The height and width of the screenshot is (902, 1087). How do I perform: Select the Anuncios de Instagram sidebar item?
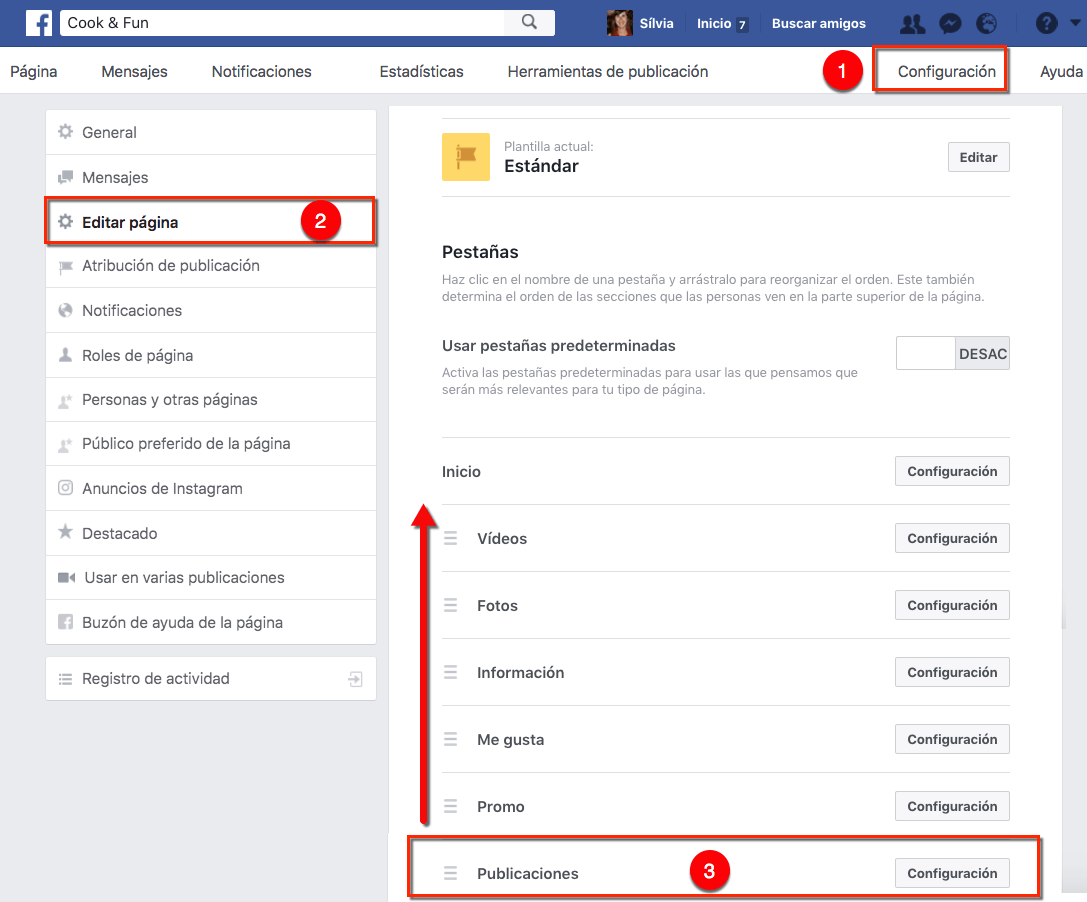160,488
